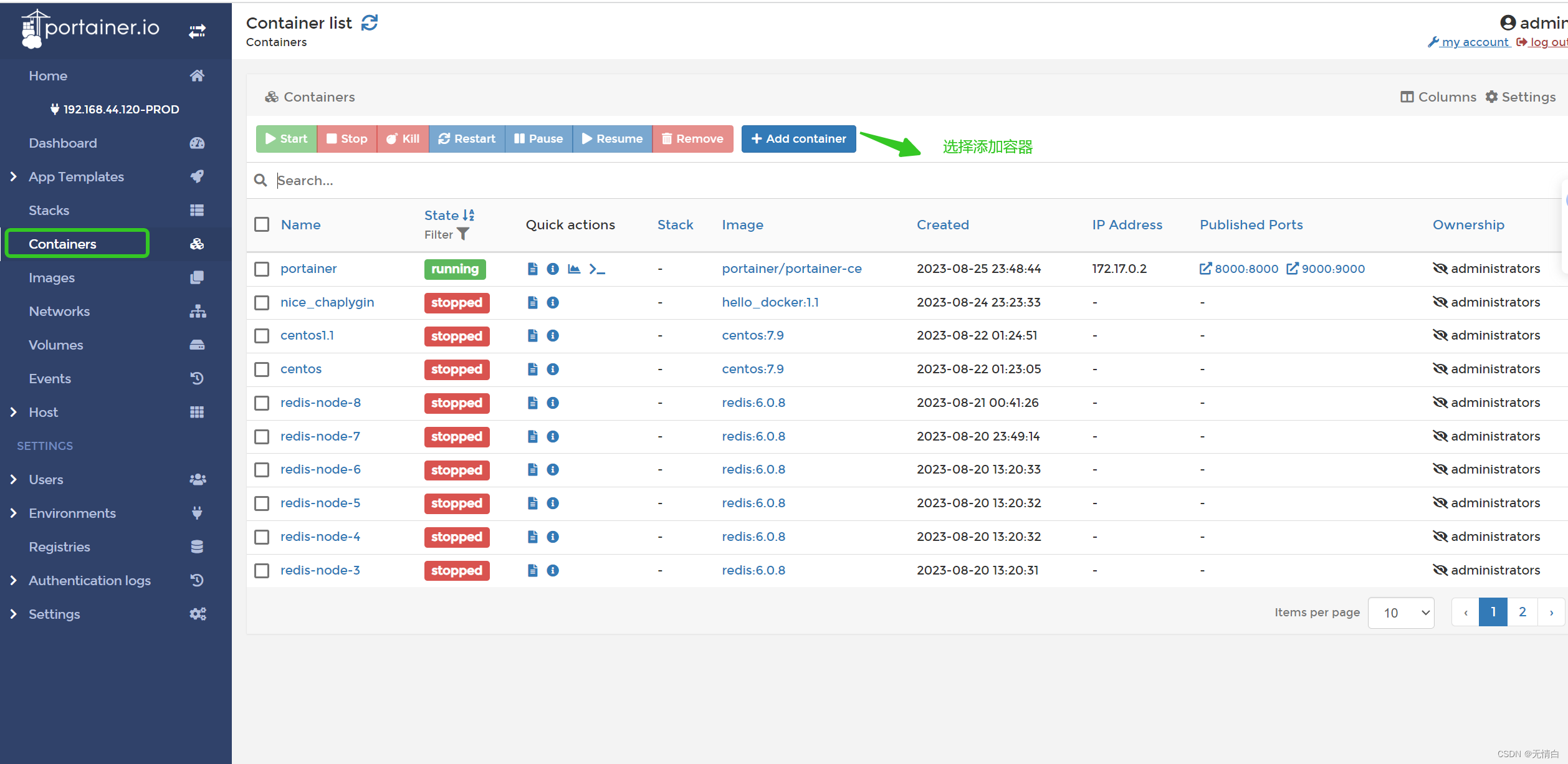The width and height of the screenshot is (1568, 764).
Task: Open logs for redis-node-5 container
Action: pos(532,503)
